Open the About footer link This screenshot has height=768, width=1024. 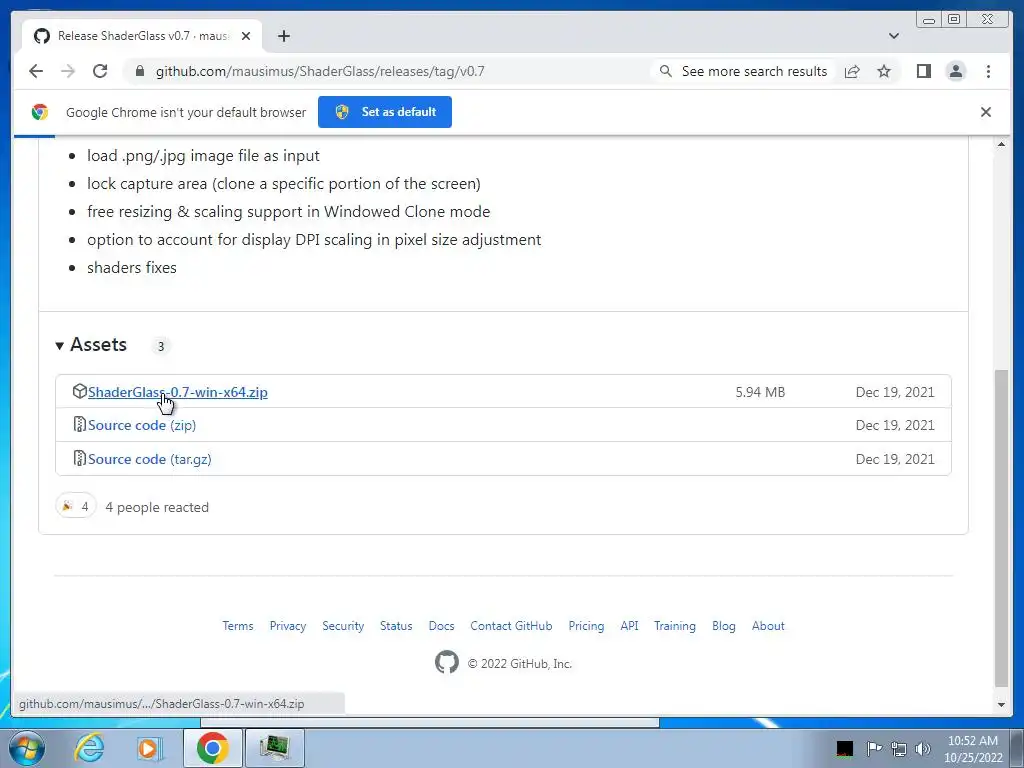coord(768,626)
